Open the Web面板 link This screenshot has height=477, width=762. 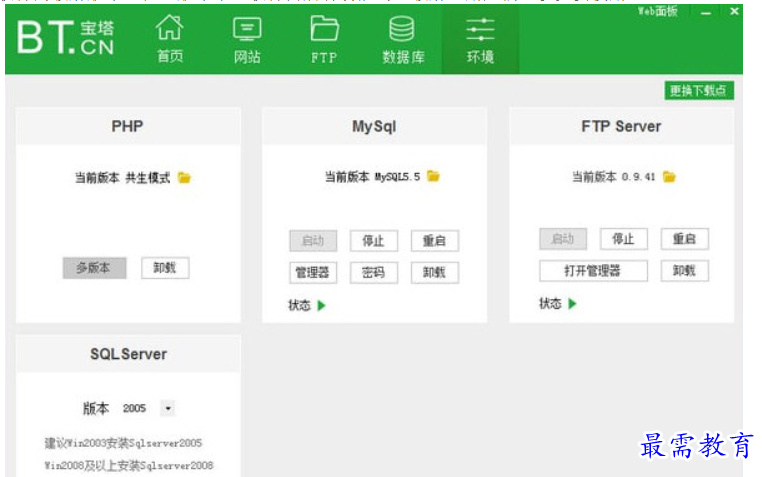657,11
